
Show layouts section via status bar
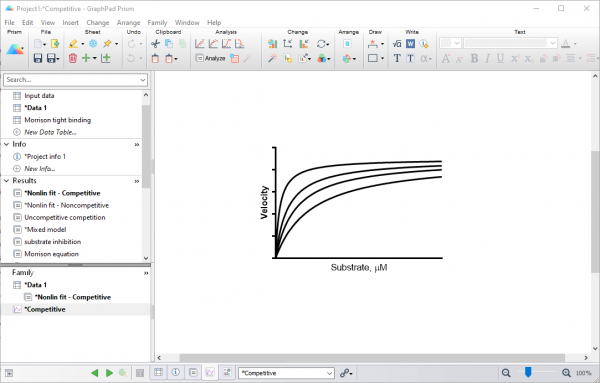pos(227,372)
